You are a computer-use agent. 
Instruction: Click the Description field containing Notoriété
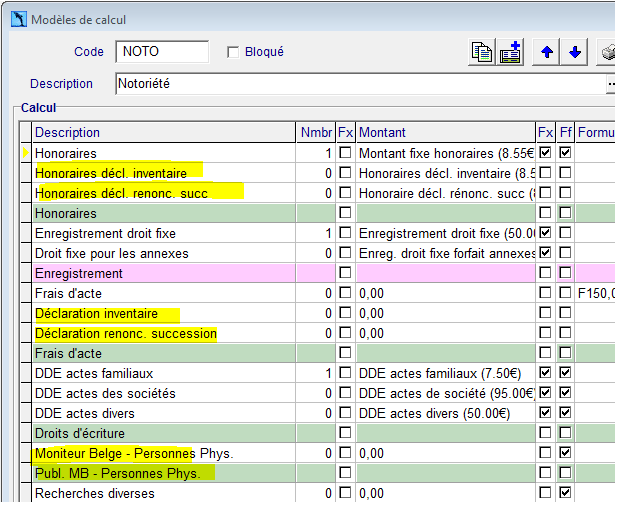point(361,84)
